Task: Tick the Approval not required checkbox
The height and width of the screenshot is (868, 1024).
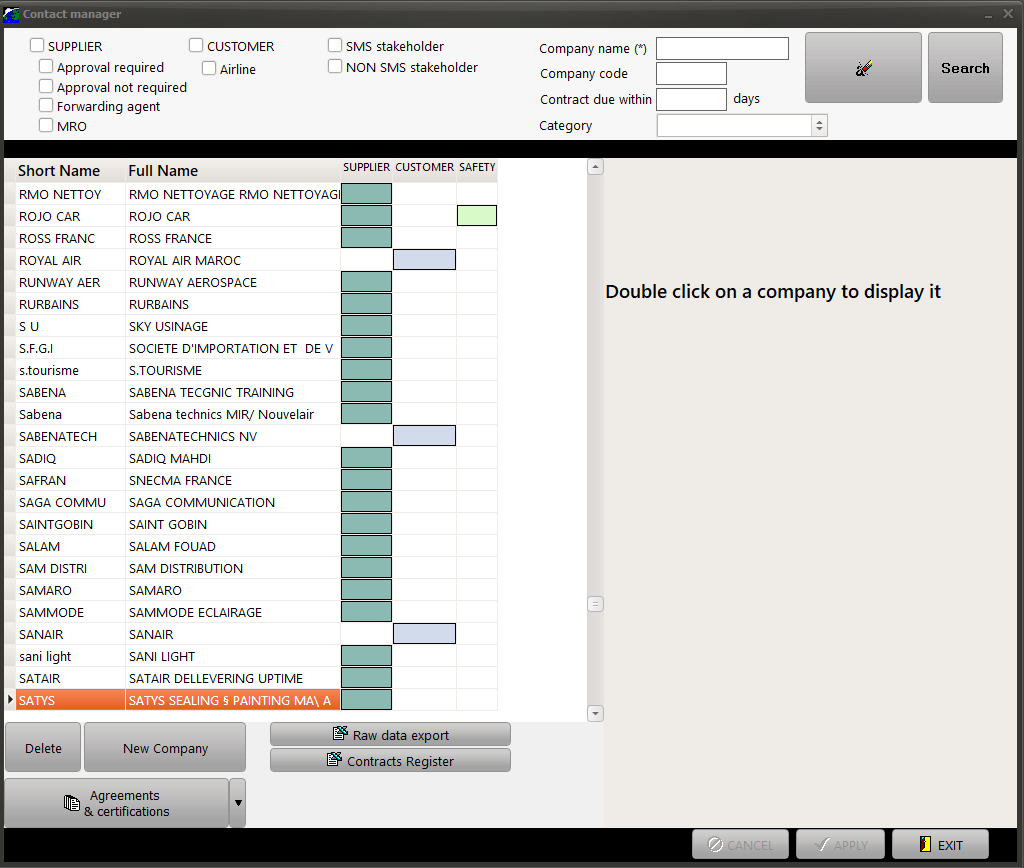Action: click(46, 86)
